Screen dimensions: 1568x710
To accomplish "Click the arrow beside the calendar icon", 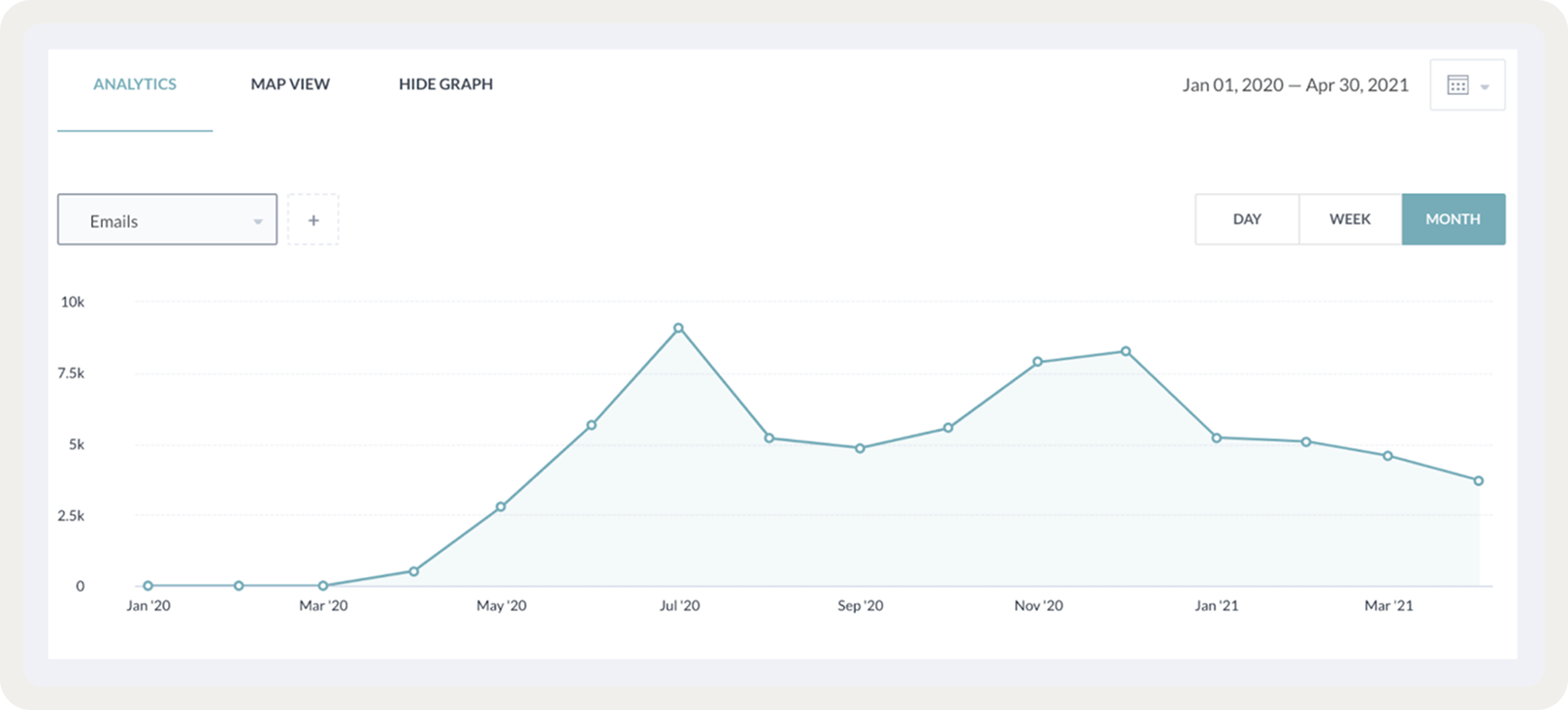I will point(1485,87).
